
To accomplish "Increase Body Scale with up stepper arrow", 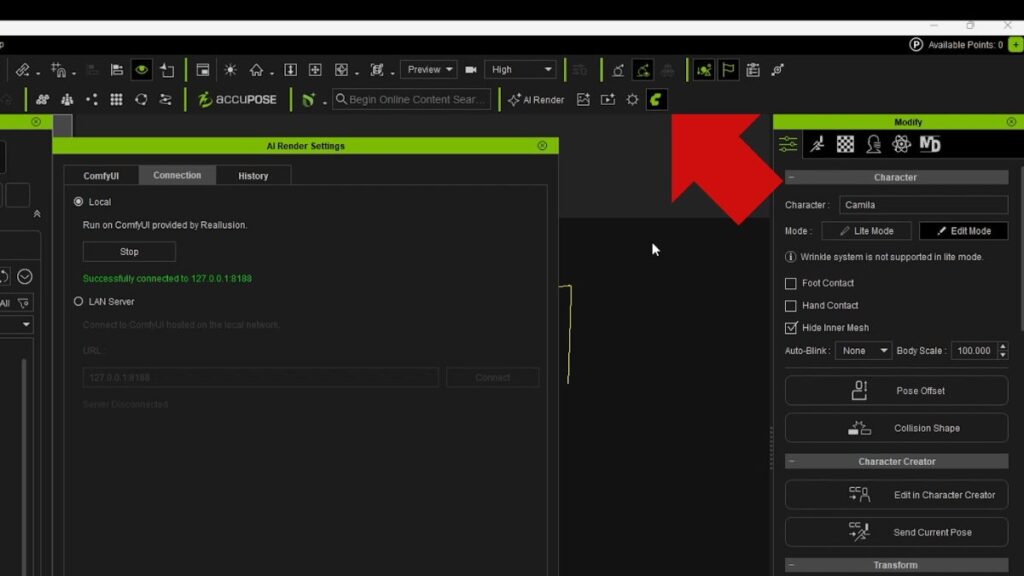I will click(x=1003, y=346).
